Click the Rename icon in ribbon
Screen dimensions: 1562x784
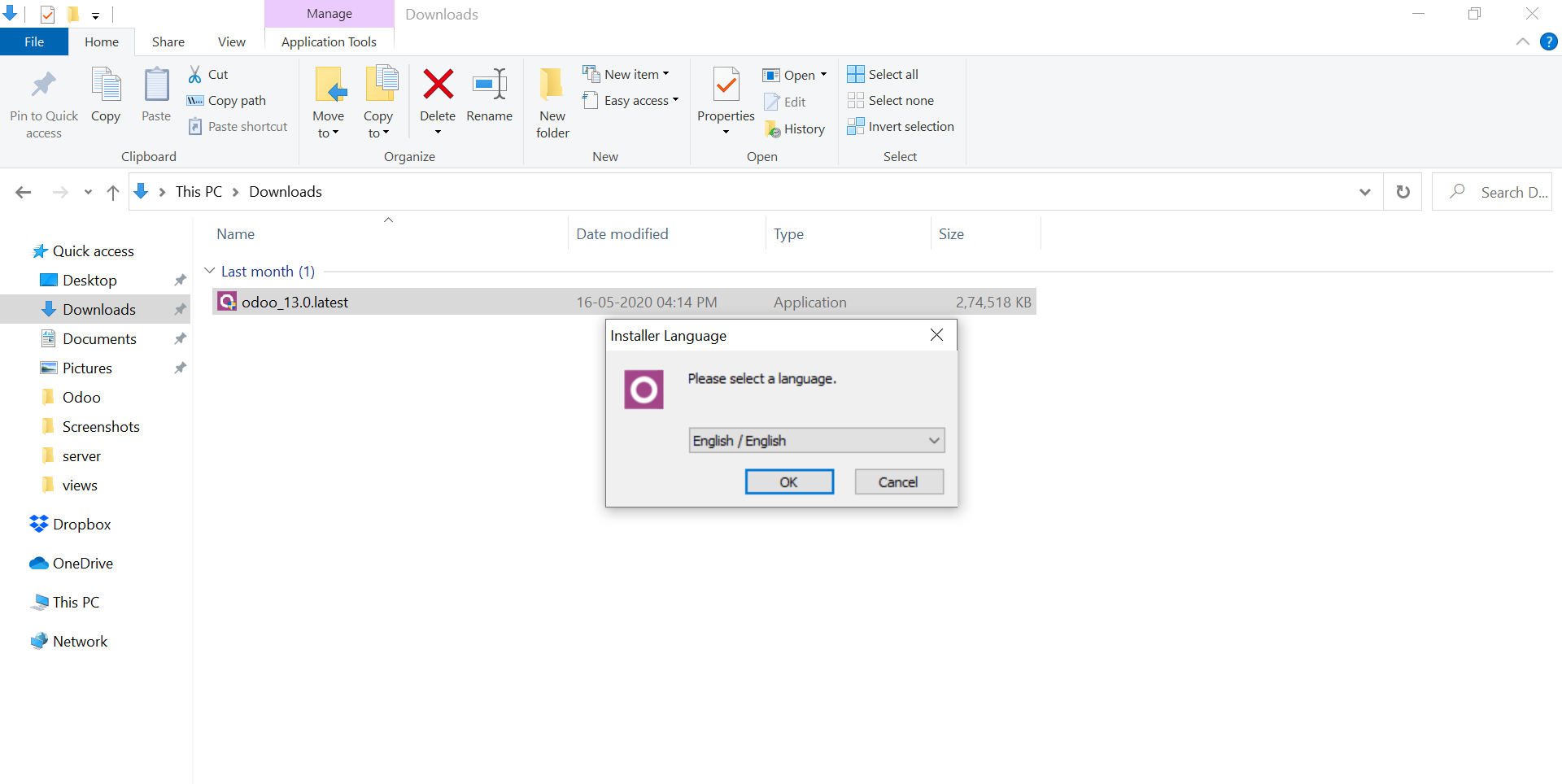(490, 85)
